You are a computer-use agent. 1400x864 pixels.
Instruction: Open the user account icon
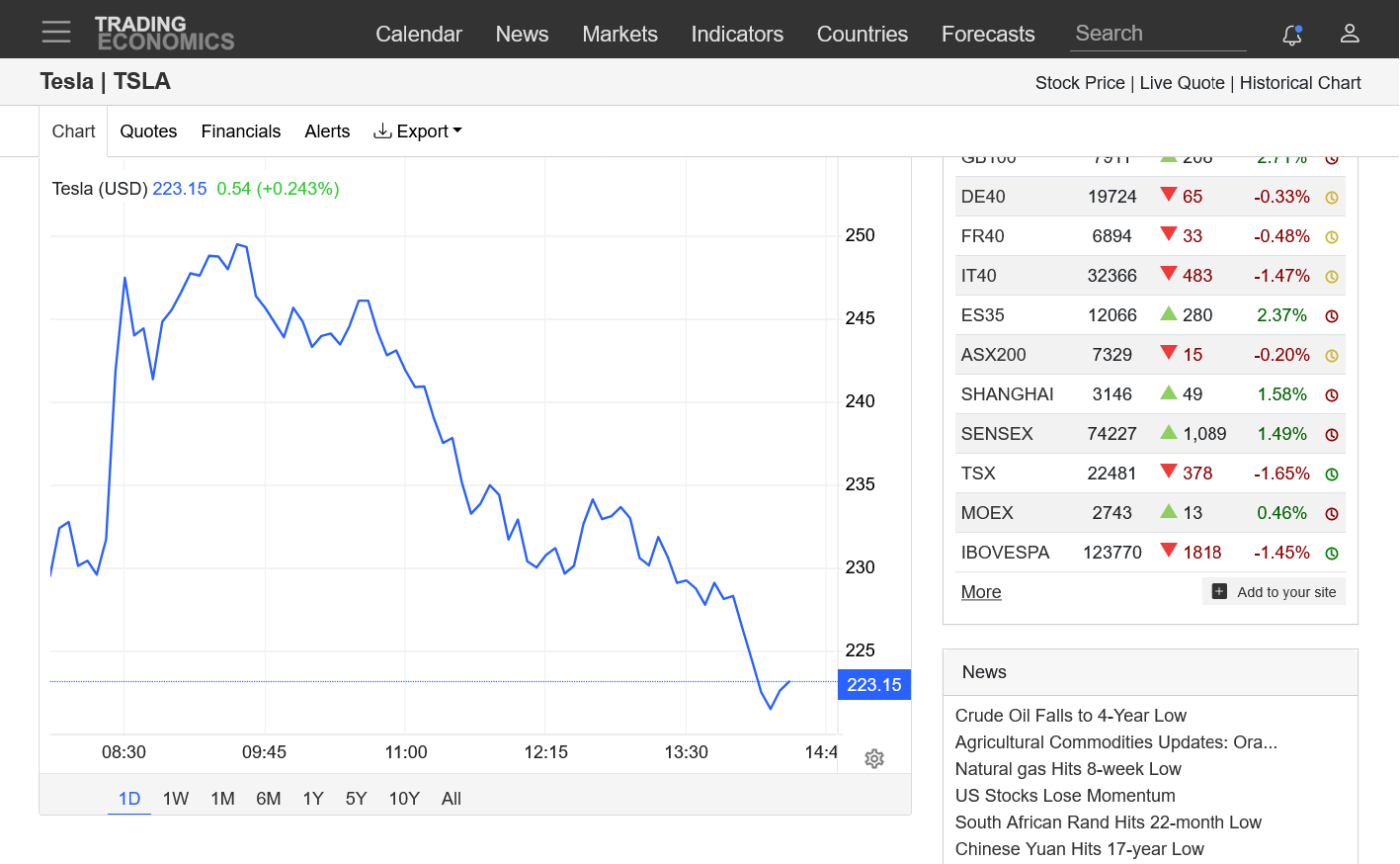pyautogui.click(x=1350, y=34)
